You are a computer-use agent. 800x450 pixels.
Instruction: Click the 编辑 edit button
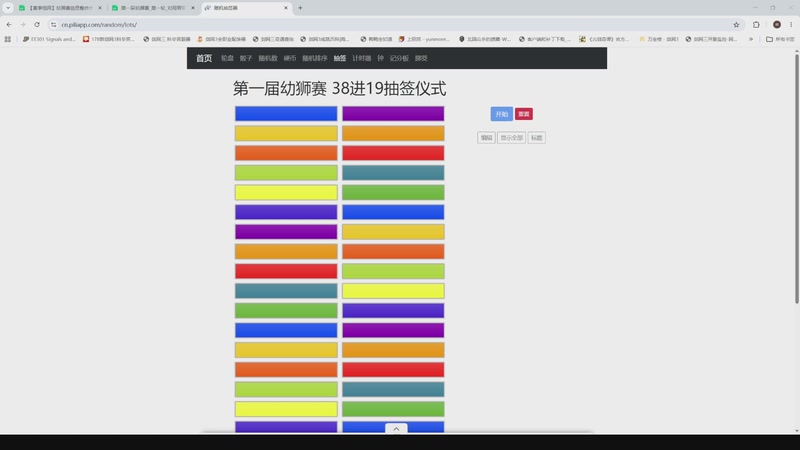(486, 138)
